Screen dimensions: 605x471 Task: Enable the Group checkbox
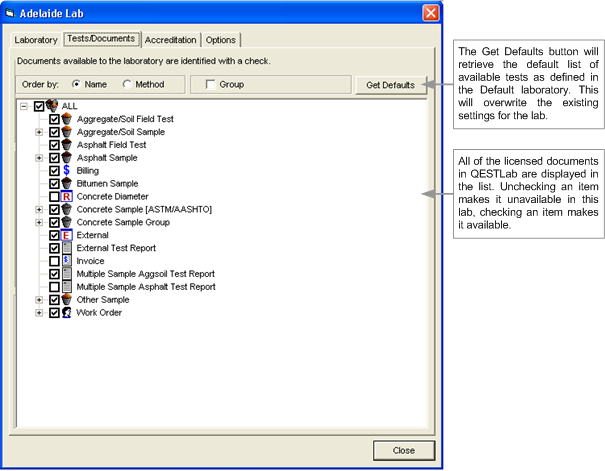(210, 85)
